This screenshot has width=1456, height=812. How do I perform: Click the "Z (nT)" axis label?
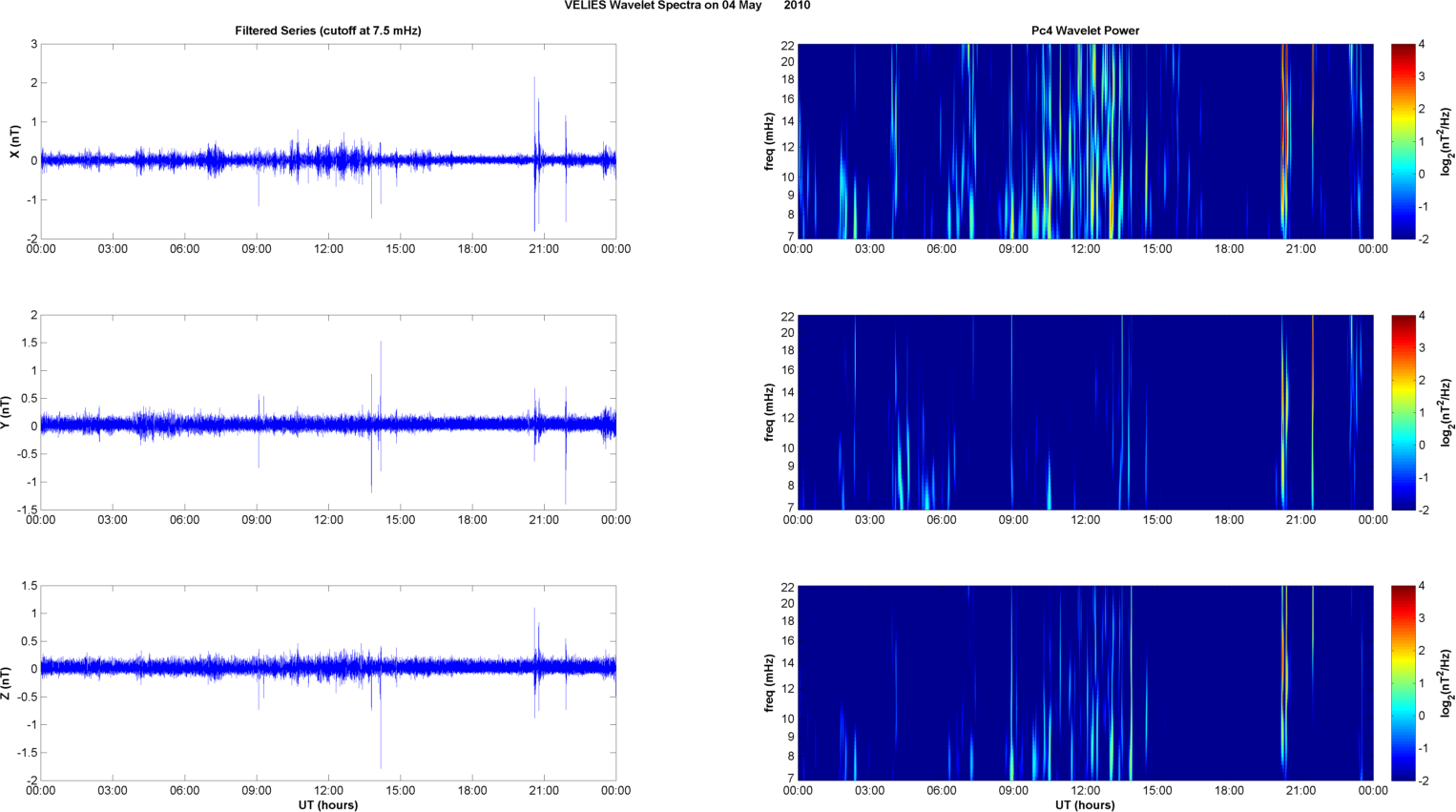coord(6,683)
